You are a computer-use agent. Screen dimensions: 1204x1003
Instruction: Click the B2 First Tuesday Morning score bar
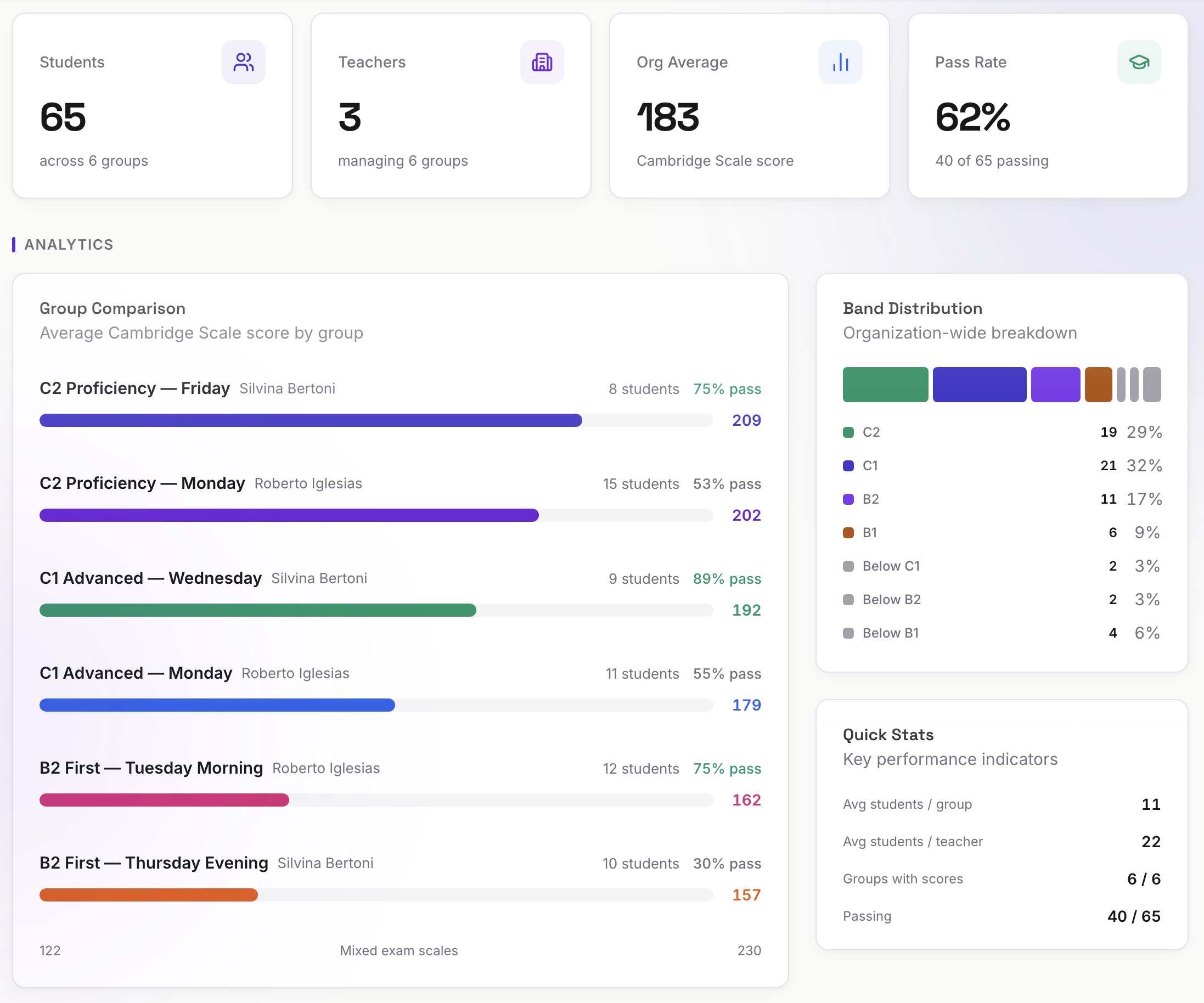(x=376, y=800)
